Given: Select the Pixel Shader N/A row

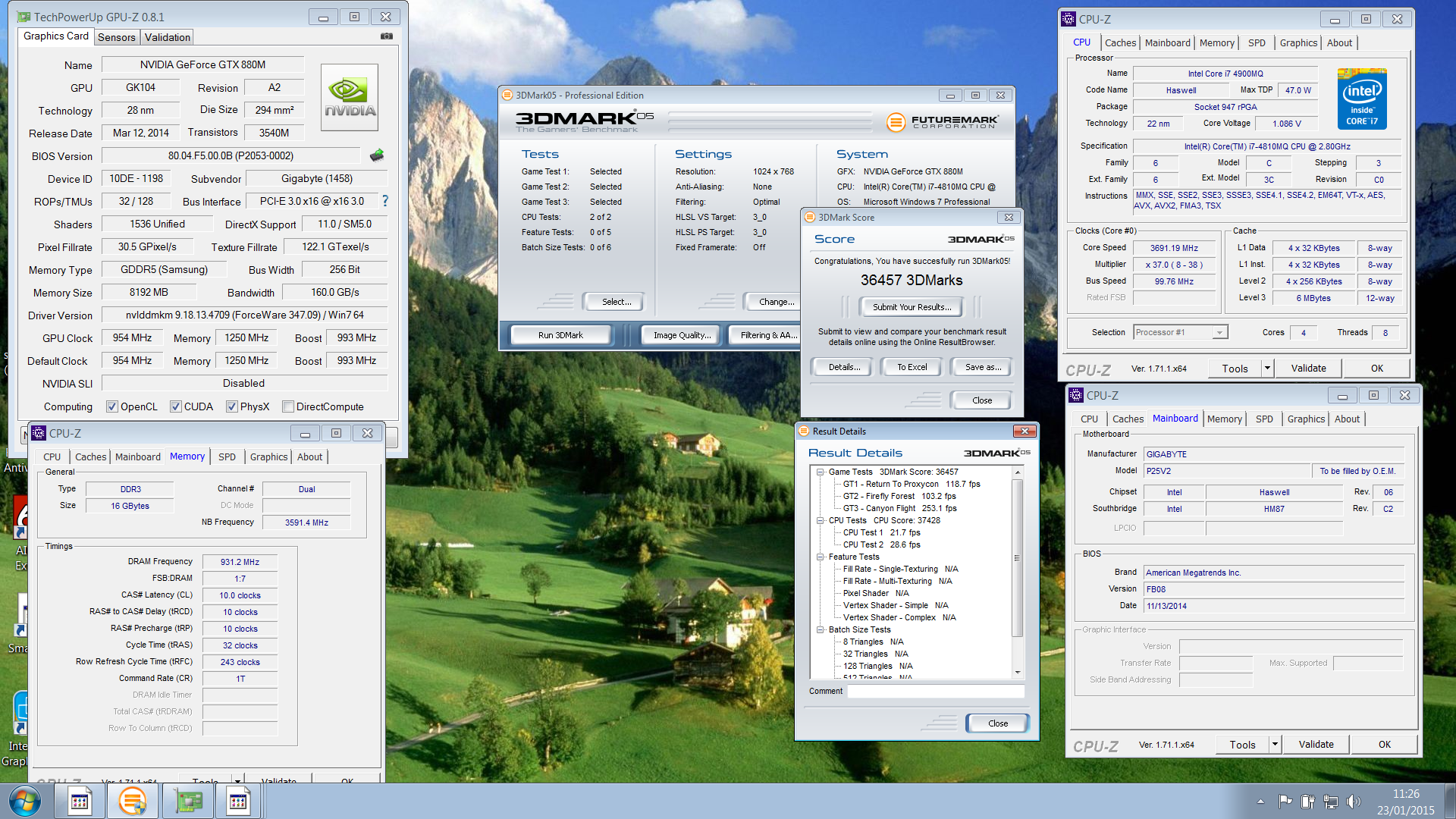Looking at the screenshot, I should (x=876, y=593).
